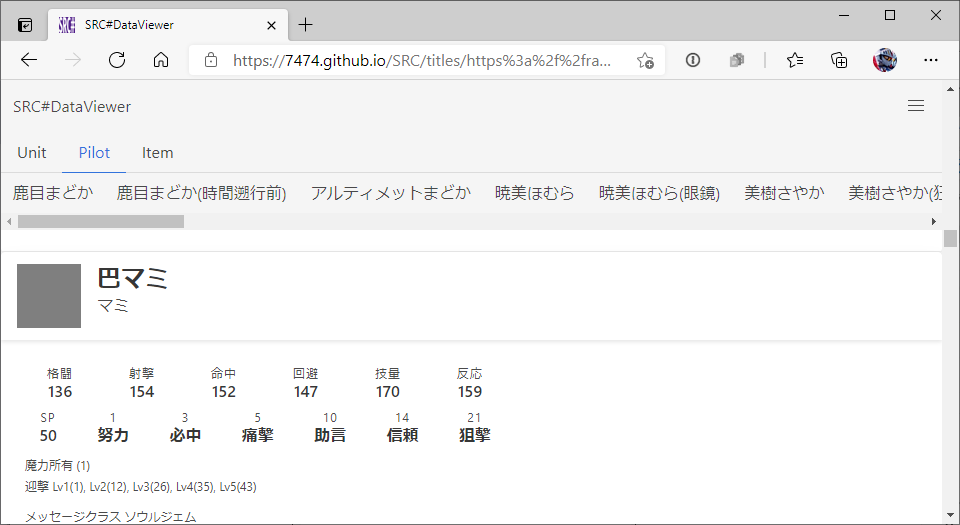Maximize the browser window
The image size is (960, 525).
pyautogui.click(x=890, y=15)
